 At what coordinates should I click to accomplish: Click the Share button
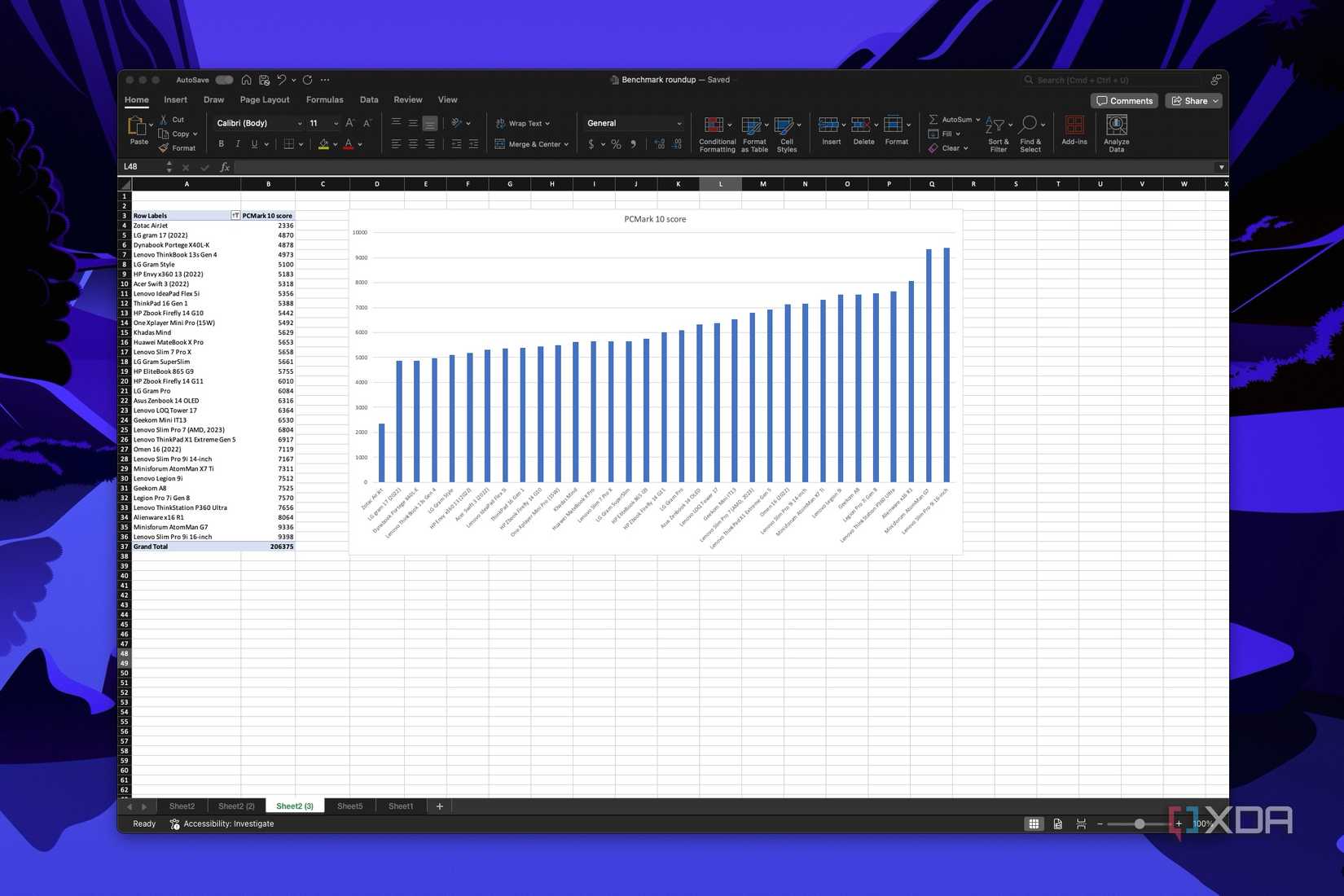tap(1194, 101)
